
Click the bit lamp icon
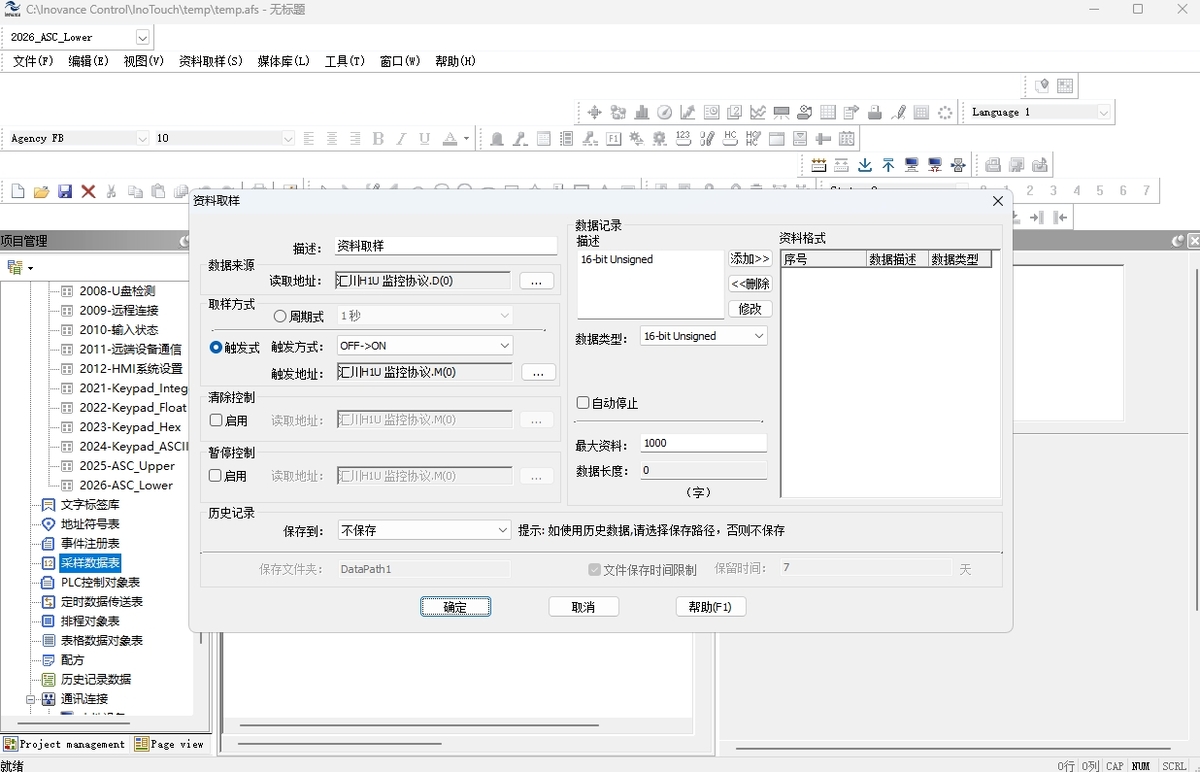tap(497, 138)
